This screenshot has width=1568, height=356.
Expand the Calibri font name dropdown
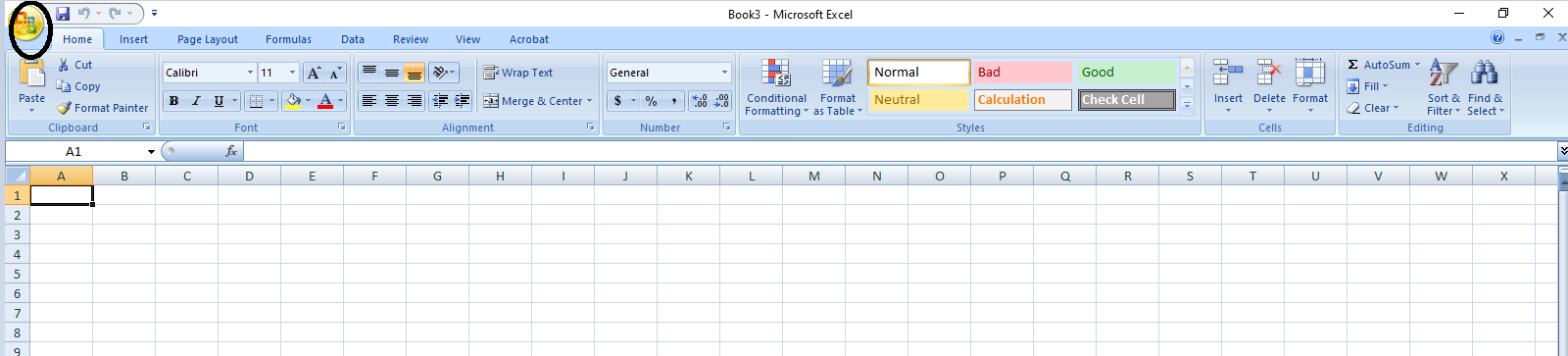(251, 73)
